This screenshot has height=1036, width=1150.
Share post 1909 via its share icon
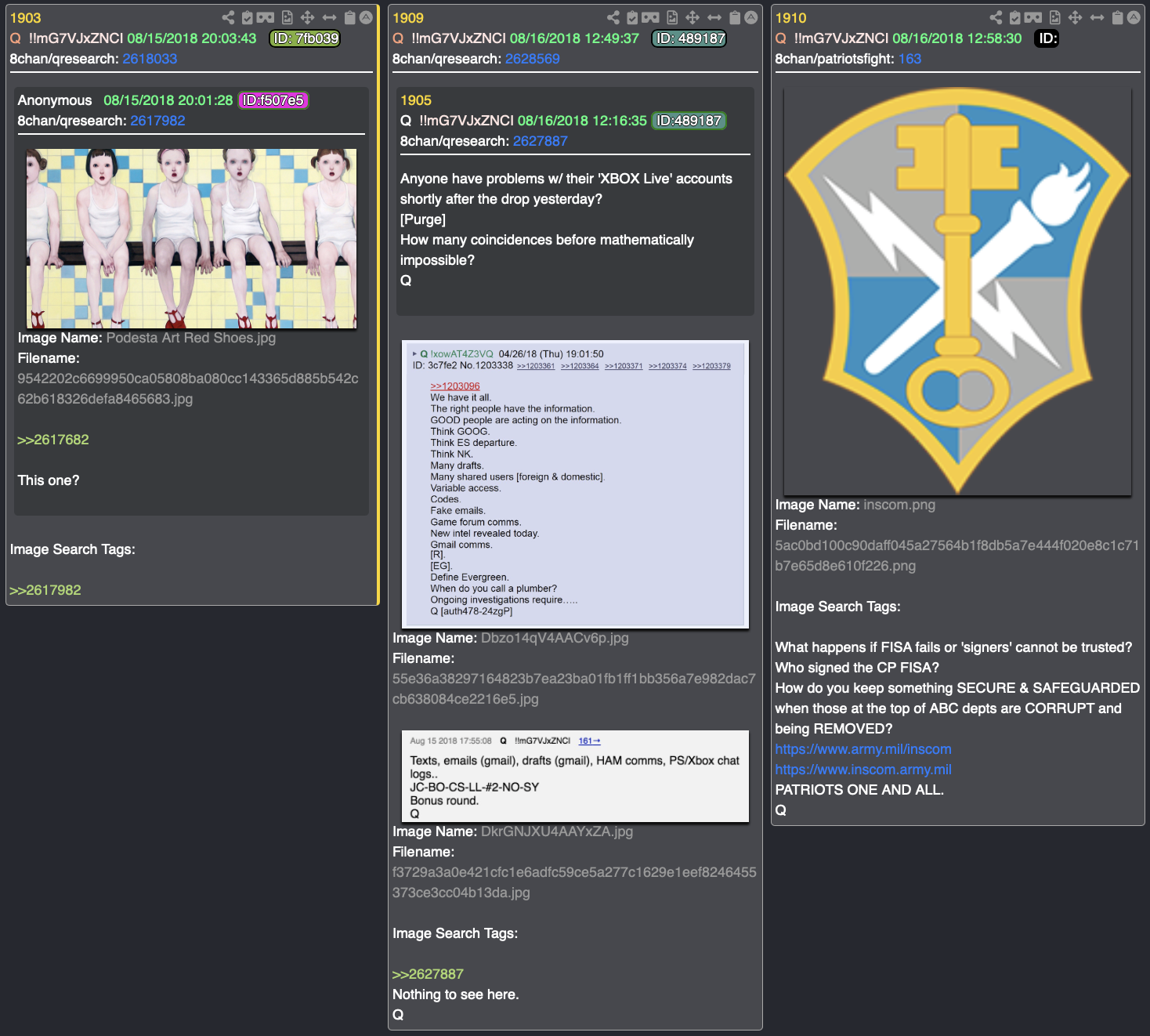(x=613, y=17)
